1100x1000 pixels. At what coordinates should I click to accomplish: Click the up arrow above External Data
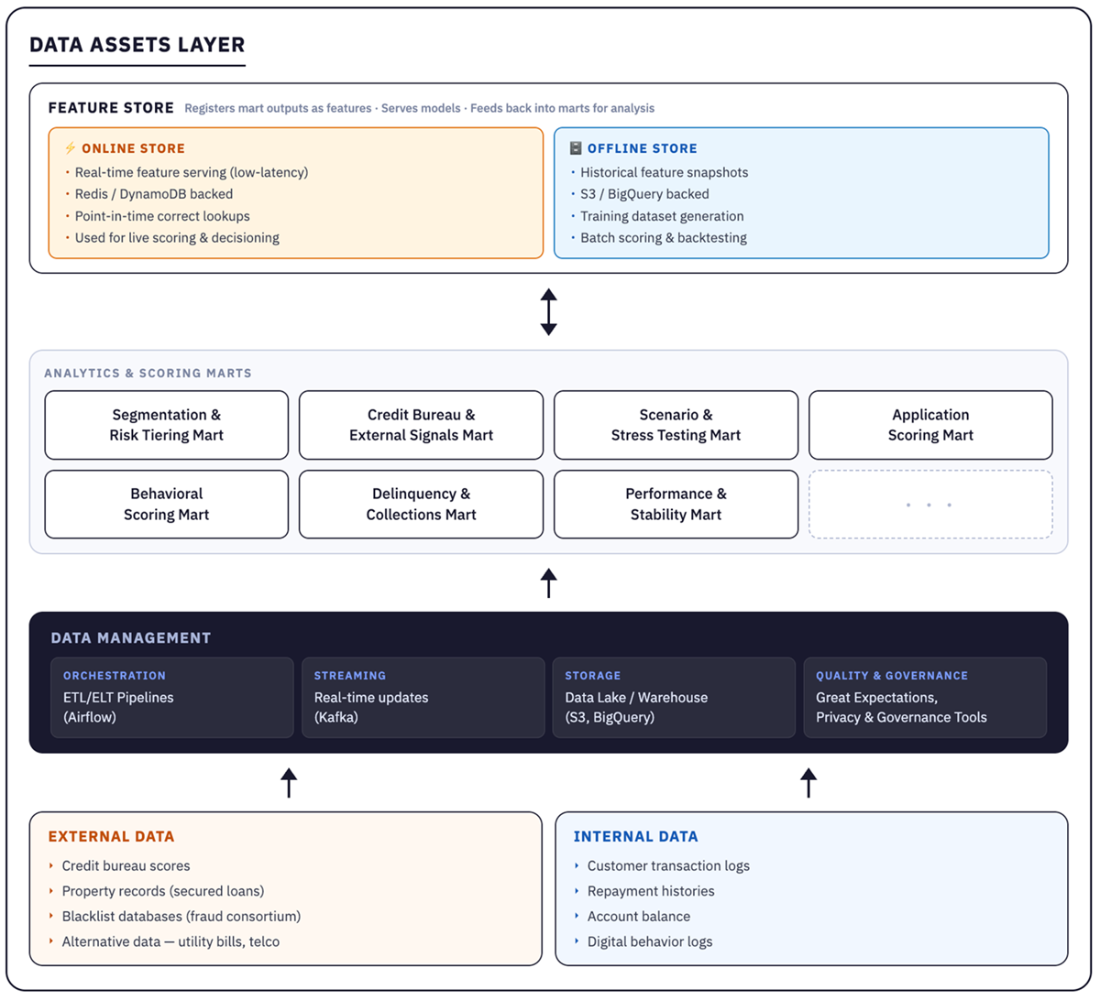coord(289,782)
